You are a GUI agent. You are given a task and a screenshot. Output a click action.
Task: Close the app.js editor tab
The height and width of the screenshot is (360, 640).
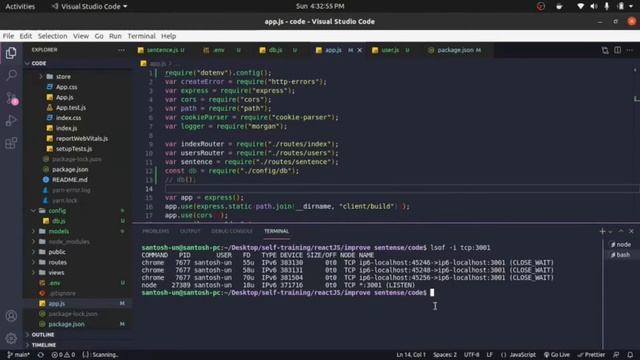point(360,50)
